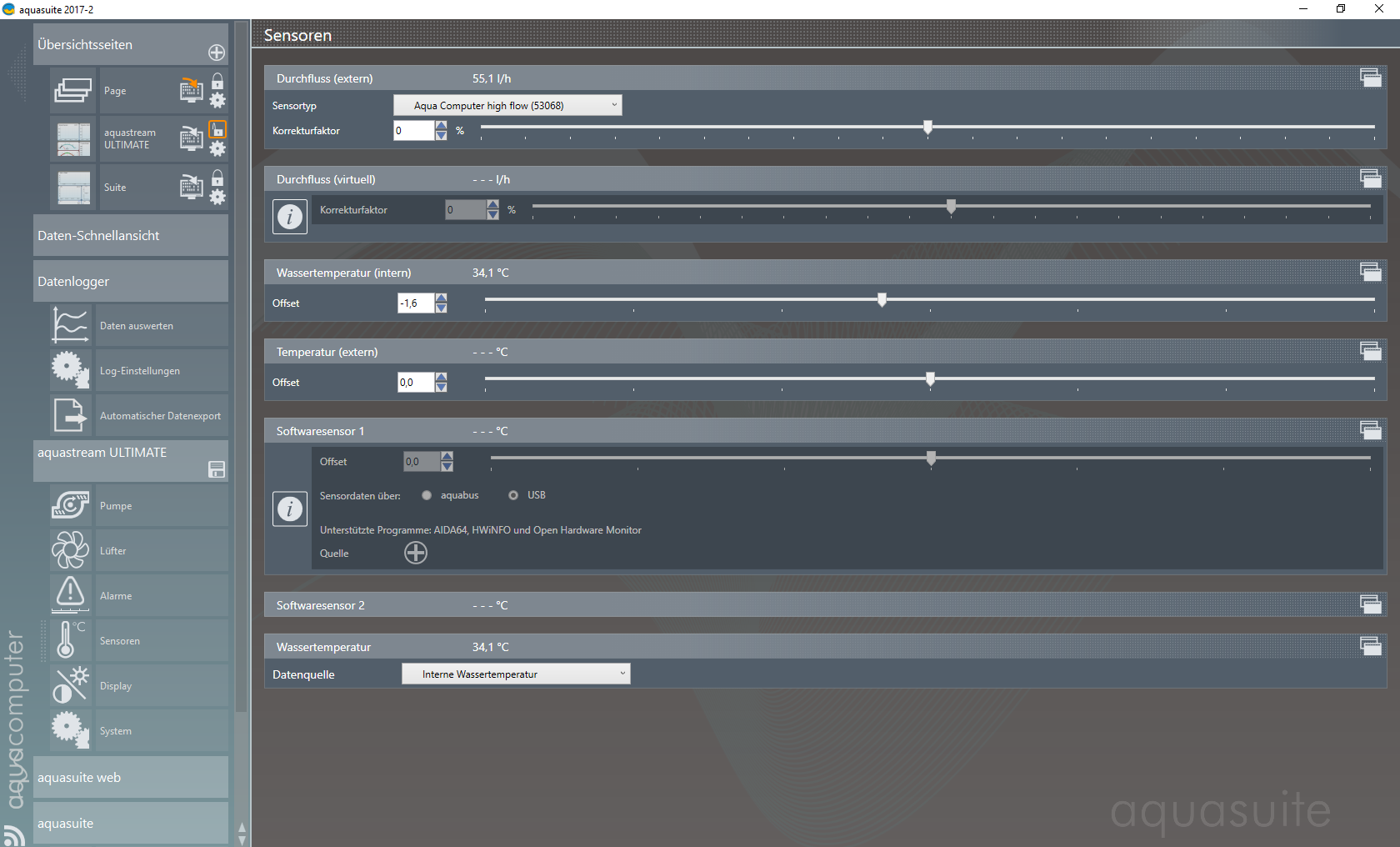Expand the aquasuite section at bottom
Screen dimensions: 1400x847
[131, 823]
